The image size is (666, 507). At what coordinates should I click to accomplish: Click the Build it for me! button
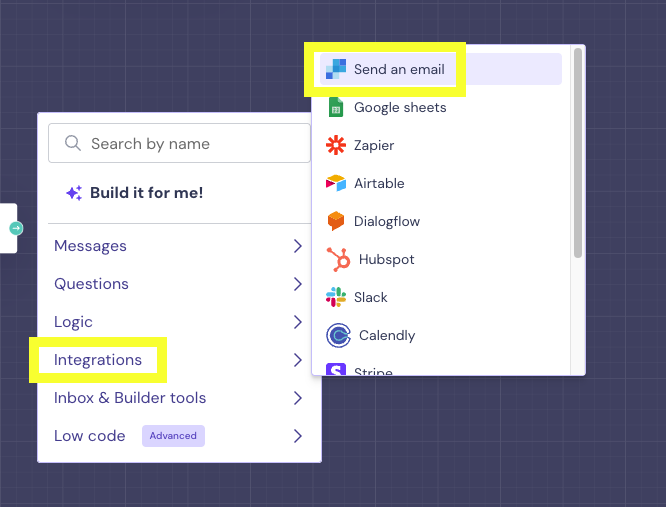[134, 193]
